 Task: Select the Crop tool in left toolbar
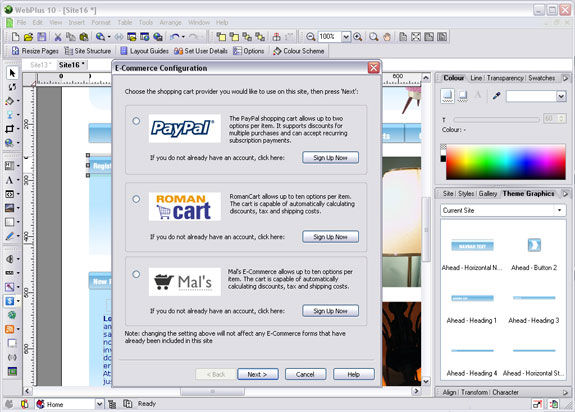tap(10, 129)
